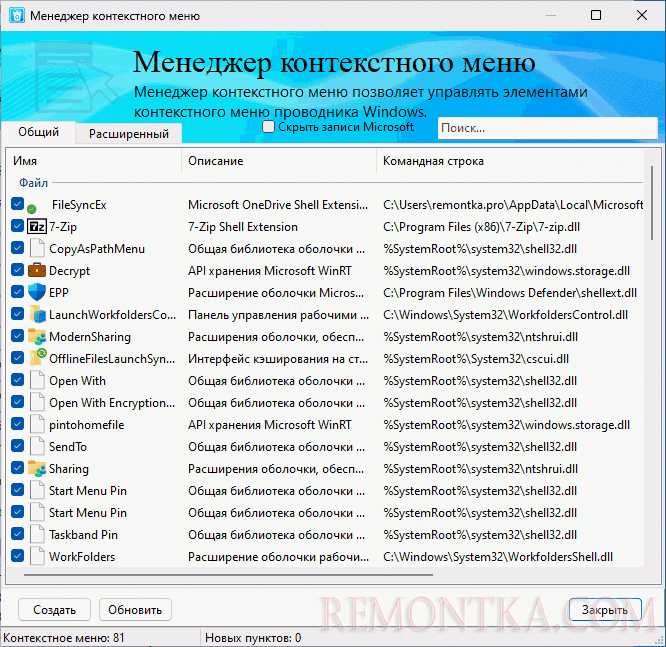Screen dimensions: 666x647
Task: Click the WorkfoldersControl.dll command path
Action: coord(505,315)
